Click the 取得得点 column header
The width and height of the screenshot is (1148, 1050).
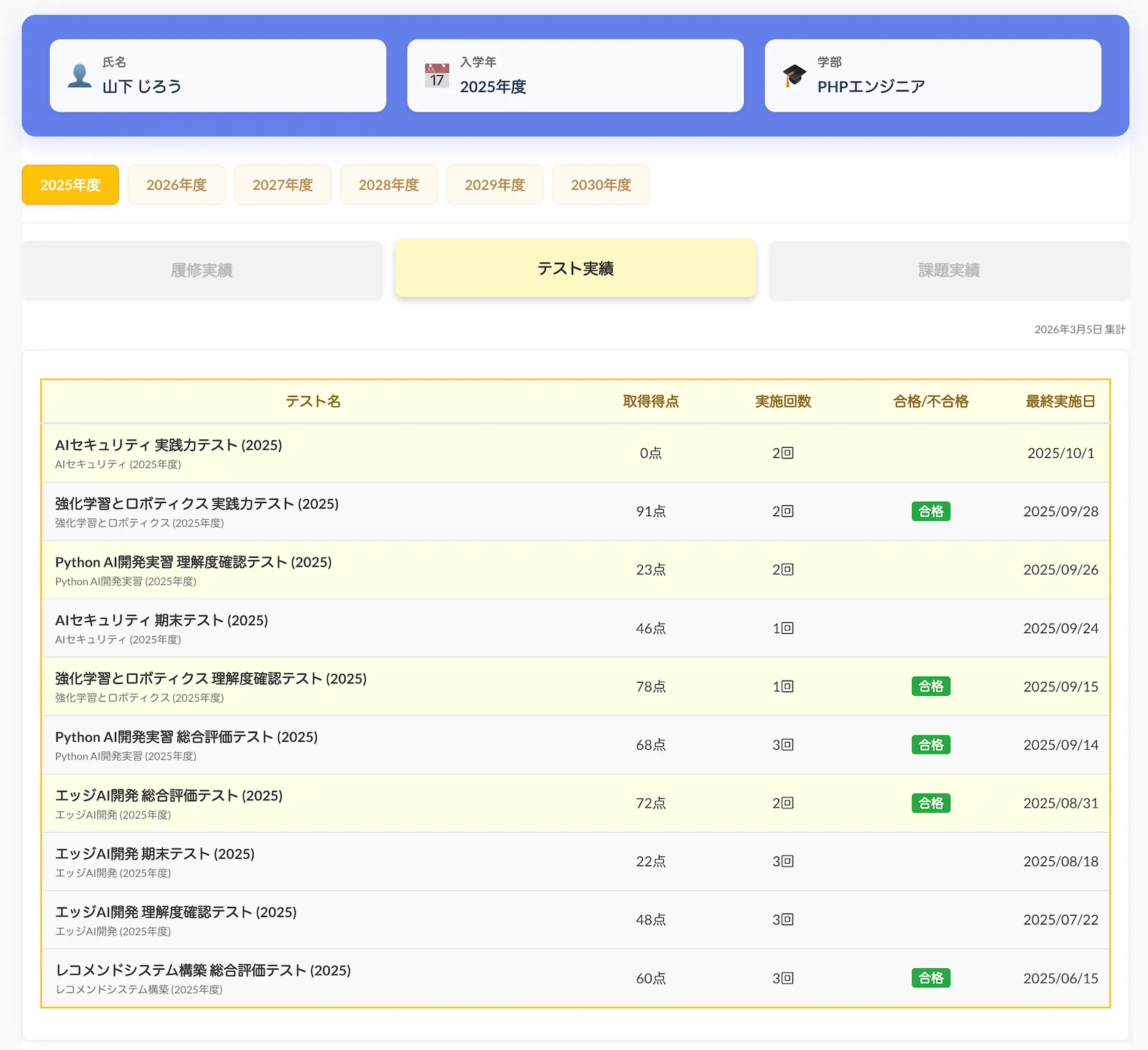[650, 401]
